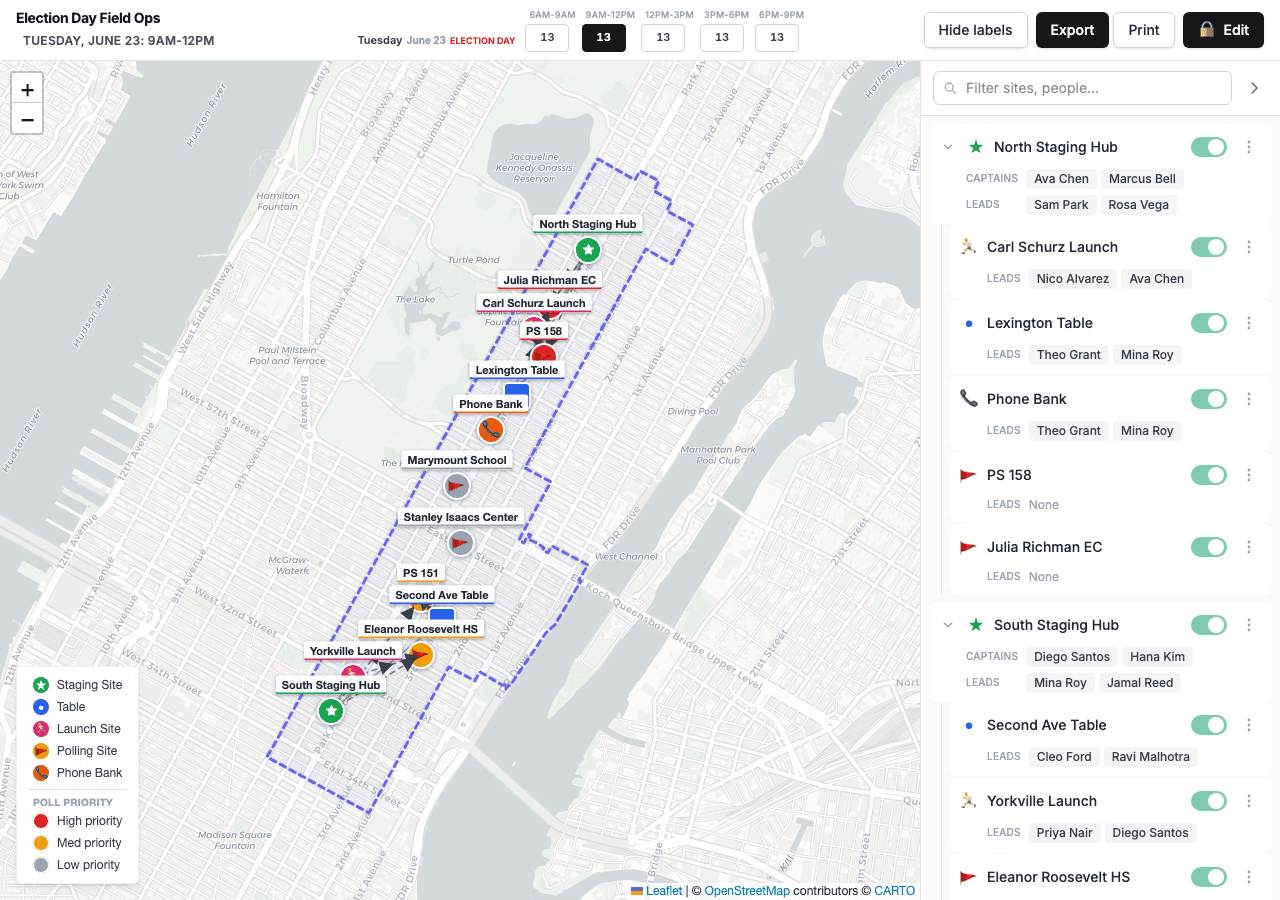1280x900 pixels.
Task: Switch to the 12PM-3PM time slot
Action: pyautogui.click(x=663, y=38)
